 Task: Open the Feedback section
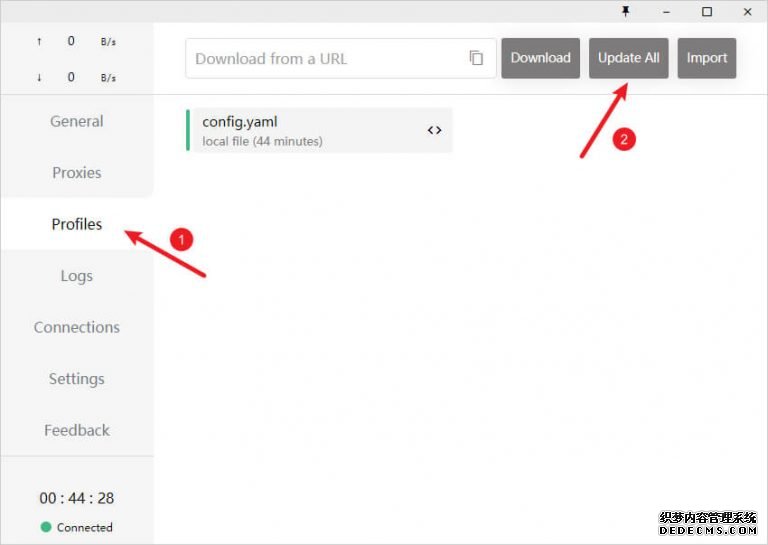coord(77,430)
